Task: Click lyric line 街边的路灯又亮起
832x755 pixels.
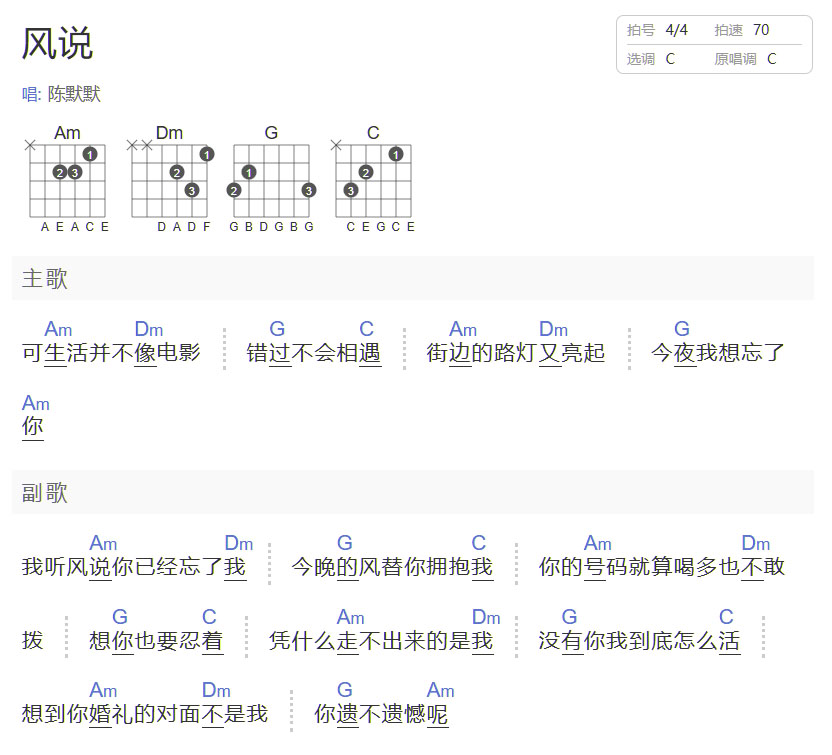Action: 516,353
